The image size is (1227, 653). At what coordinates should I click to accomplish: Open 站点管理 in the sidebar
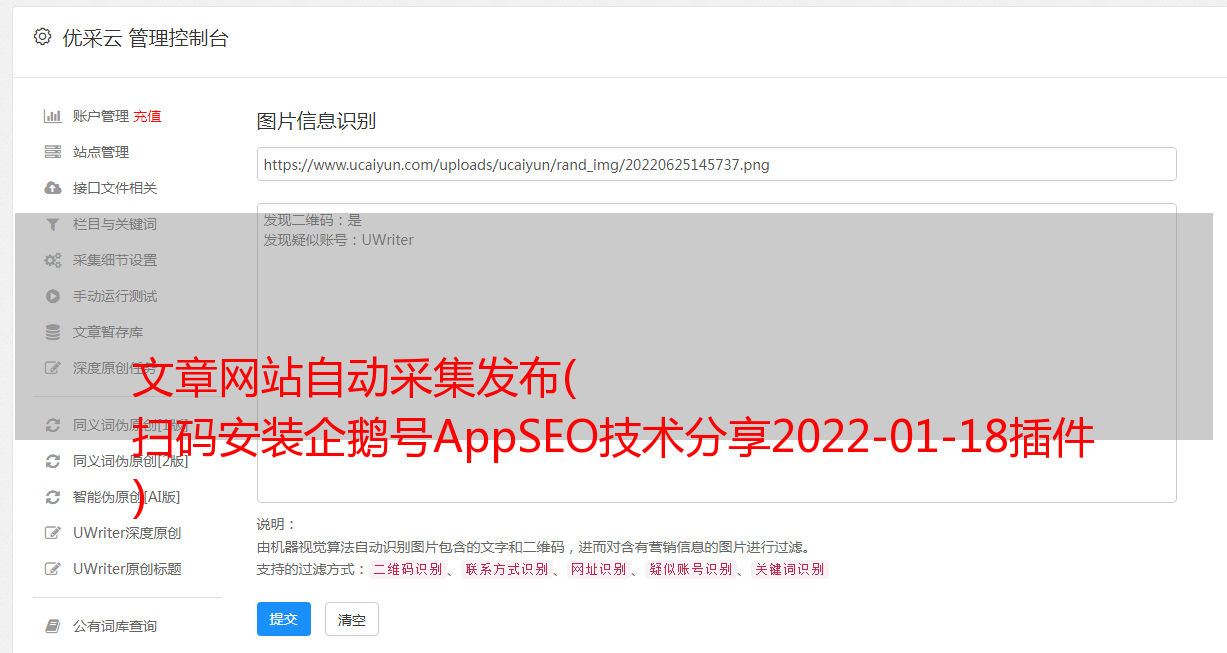click(101, 152)
